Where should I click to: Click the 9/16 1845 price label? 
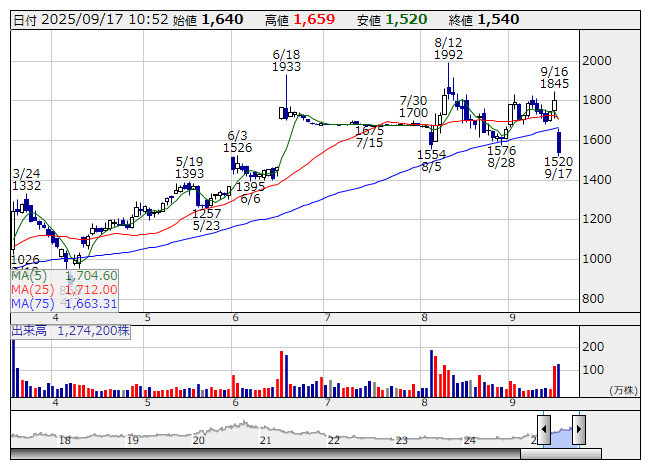pos(554,77)
